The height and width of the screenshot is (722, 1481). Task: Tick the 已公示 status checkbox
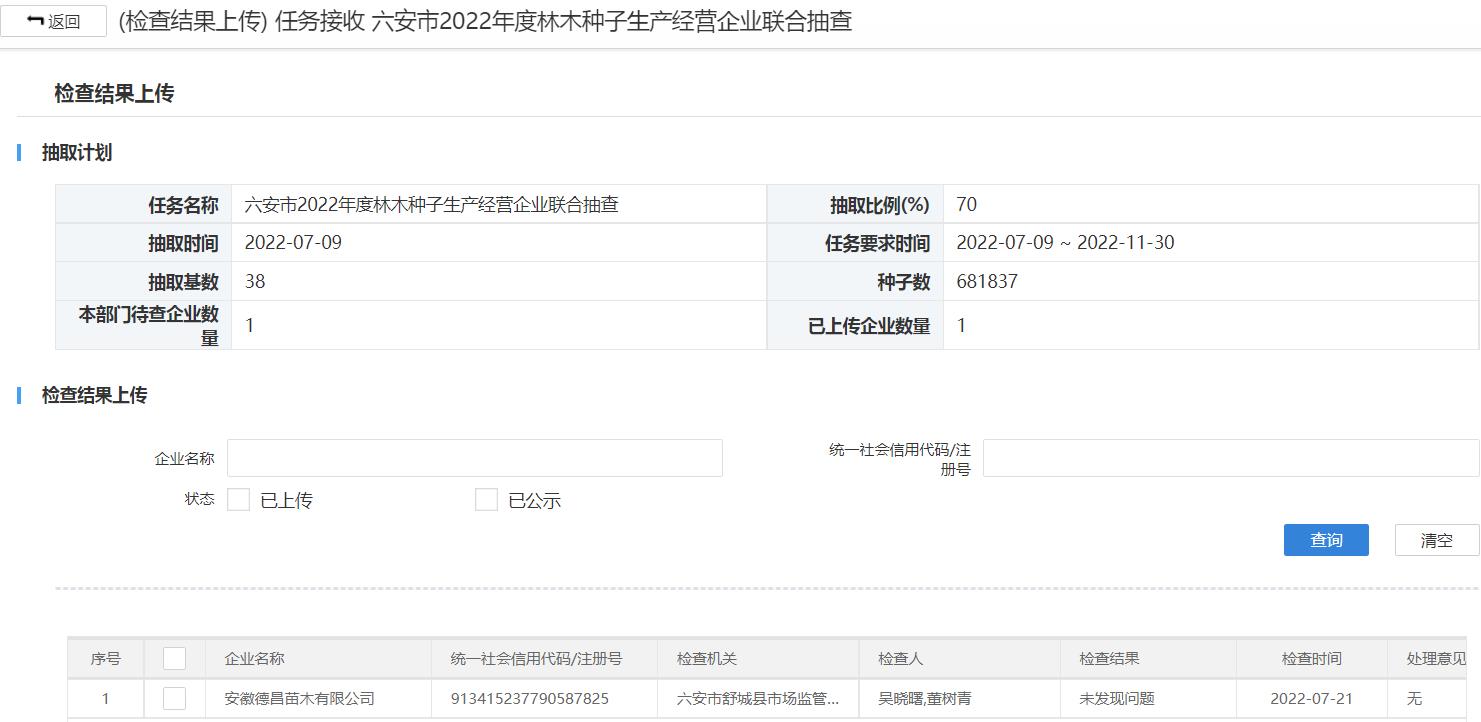tap(486, 500)
